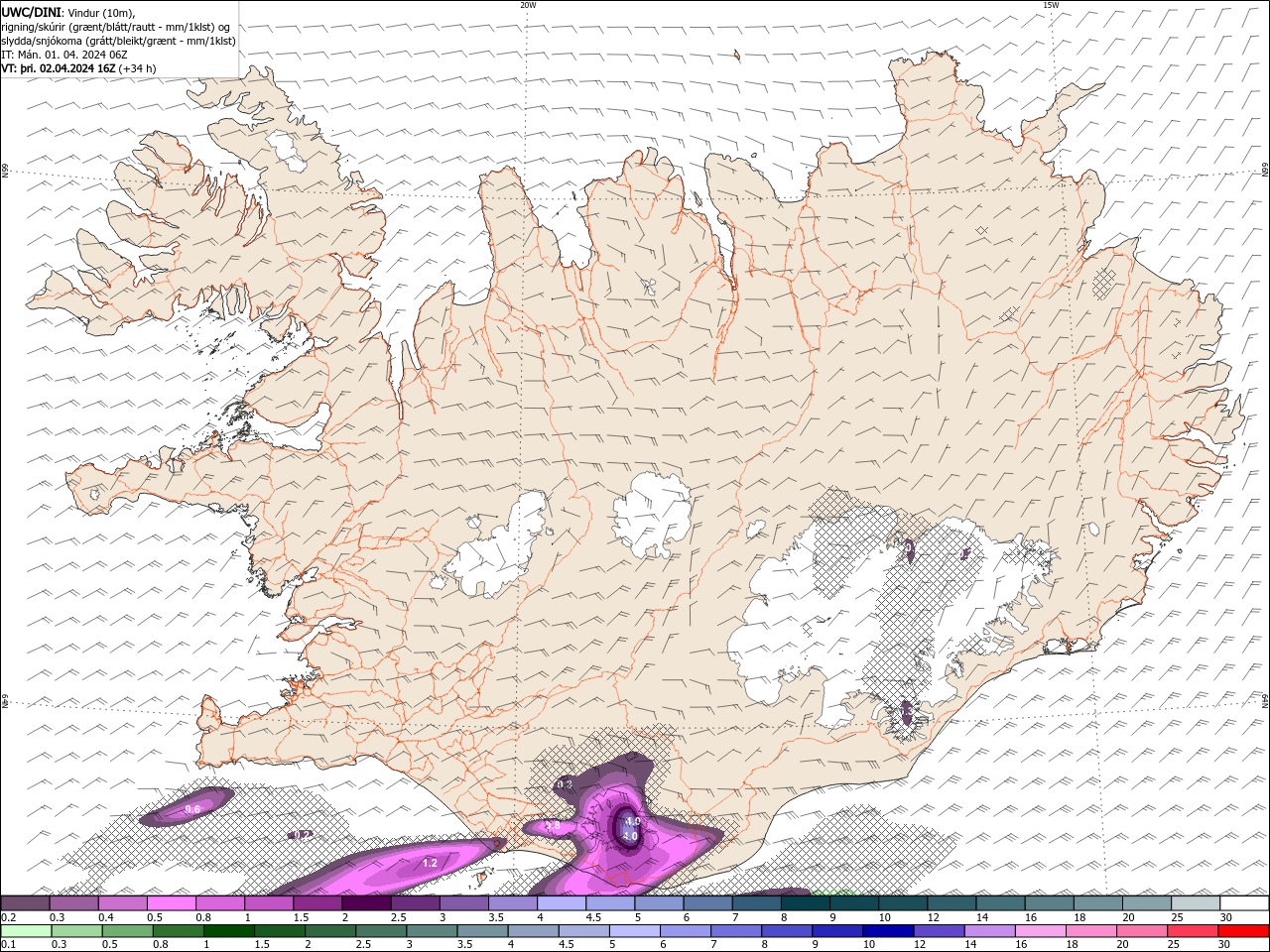1270x952 pixels.
Task: Select the light pink lower swatch for 16–18
Action: coord(1040,931)
